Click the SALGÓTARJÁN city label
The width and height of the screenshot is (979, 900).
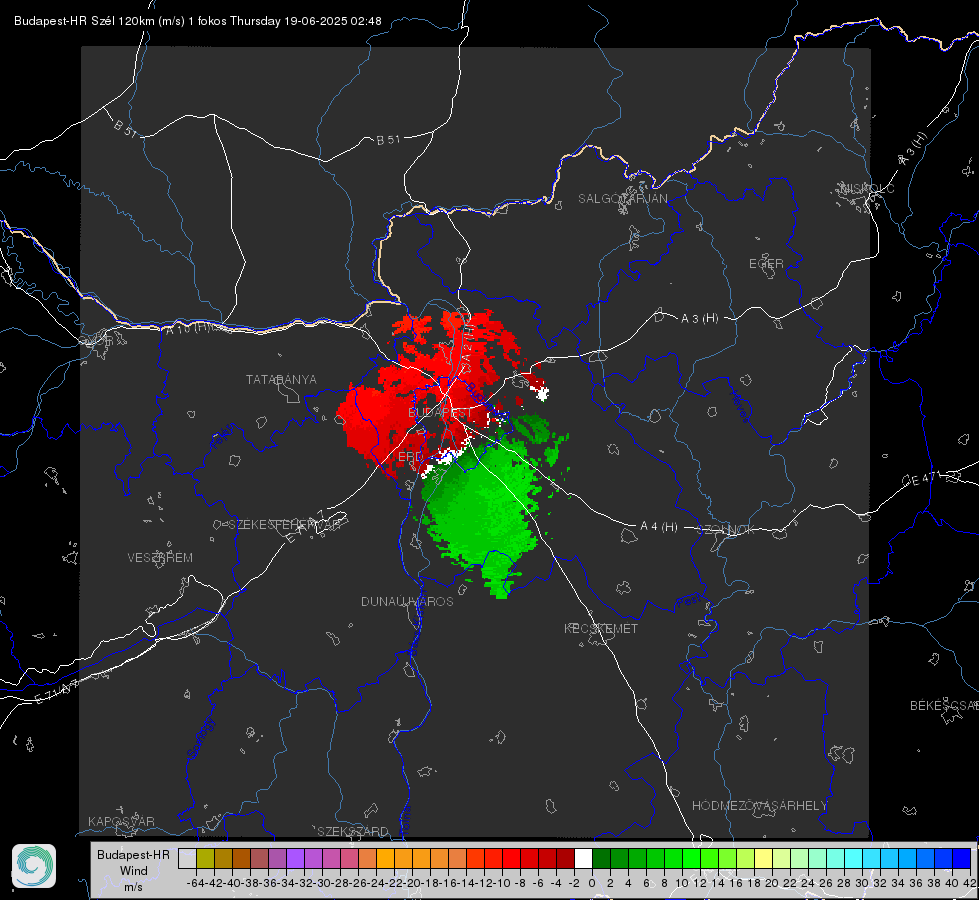622,199
